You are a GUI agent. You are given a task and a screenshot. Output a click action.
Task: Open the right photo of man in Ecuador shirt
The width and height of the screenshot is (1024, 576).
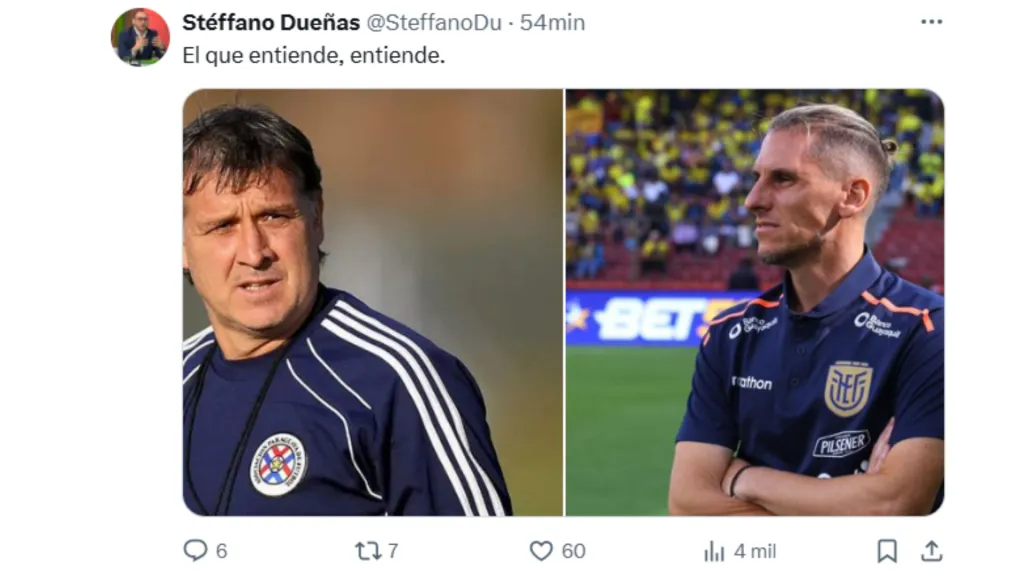click(x=754, y=302)
